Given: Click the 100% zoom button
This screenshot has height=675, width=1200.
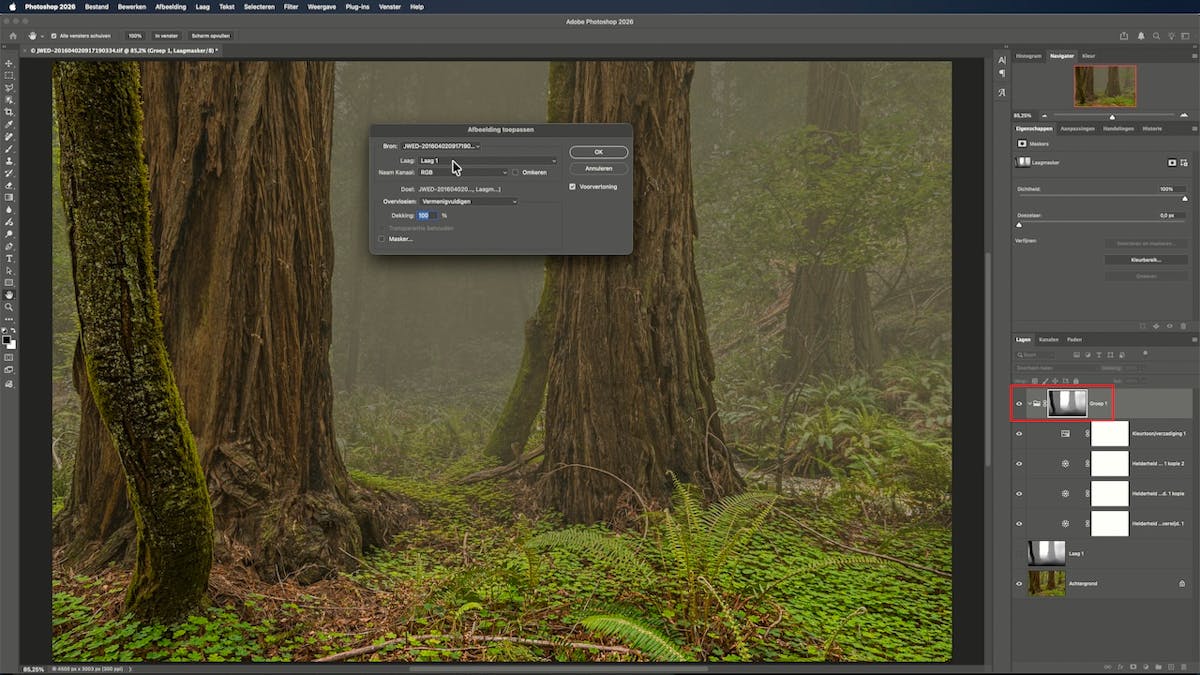Looking at the screenshot, I should pos(134,36).
